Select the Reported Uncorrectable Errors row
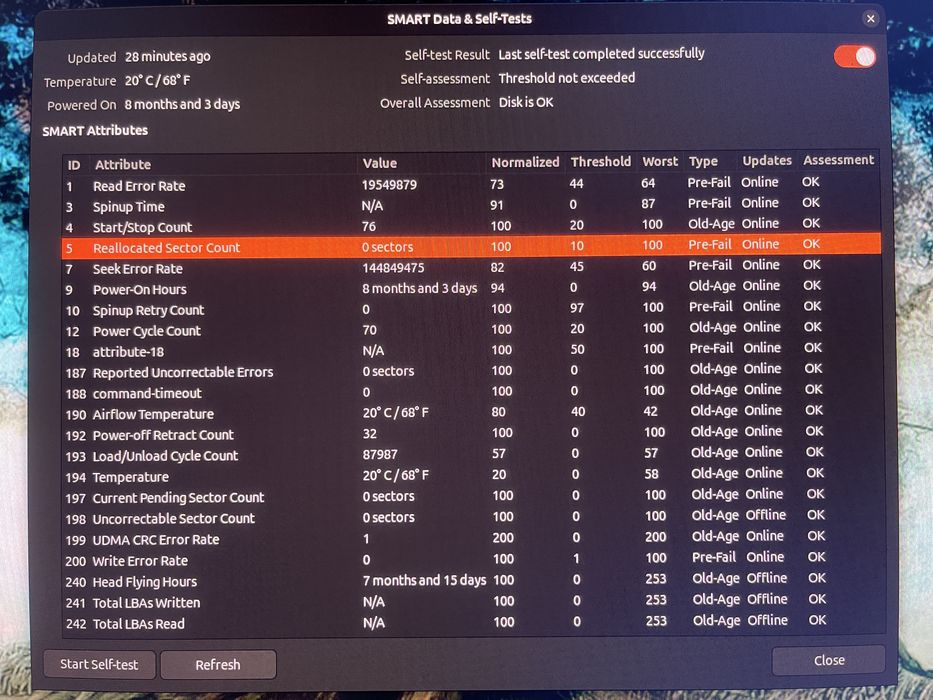933x700 pixels. (x=471, y=371)
